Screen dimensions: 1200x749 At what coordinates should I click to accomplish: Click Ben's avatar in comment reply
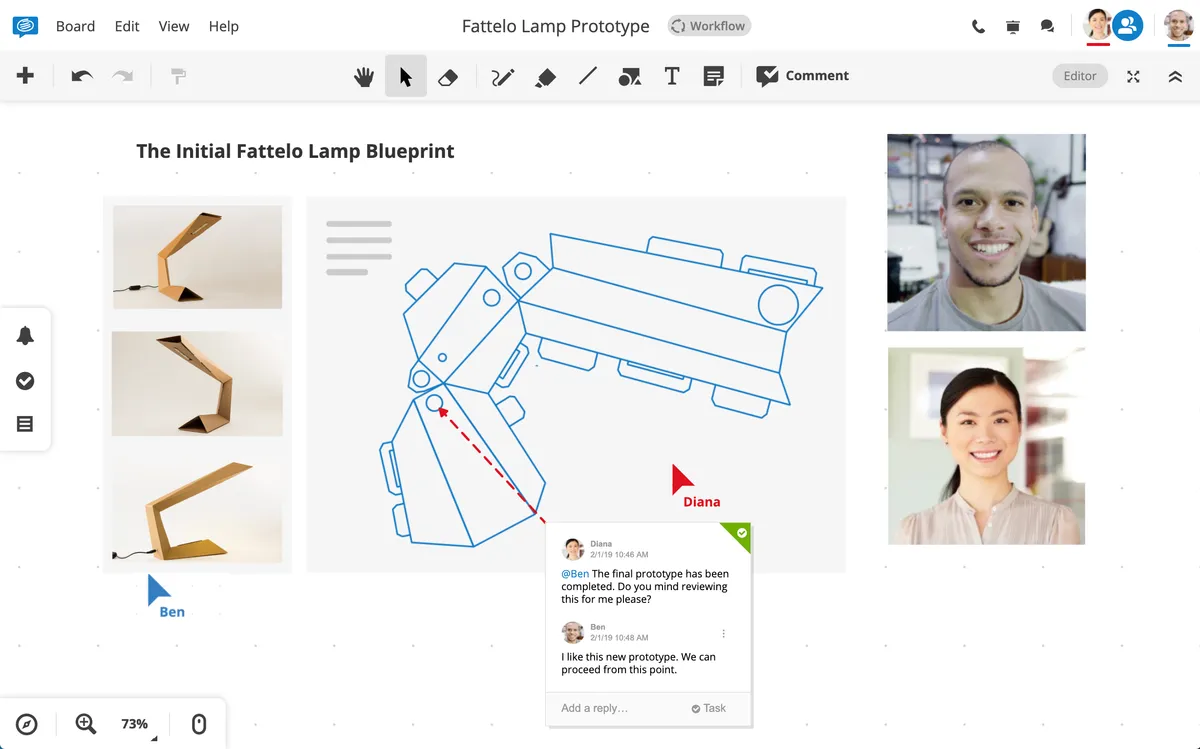(573, 632)
